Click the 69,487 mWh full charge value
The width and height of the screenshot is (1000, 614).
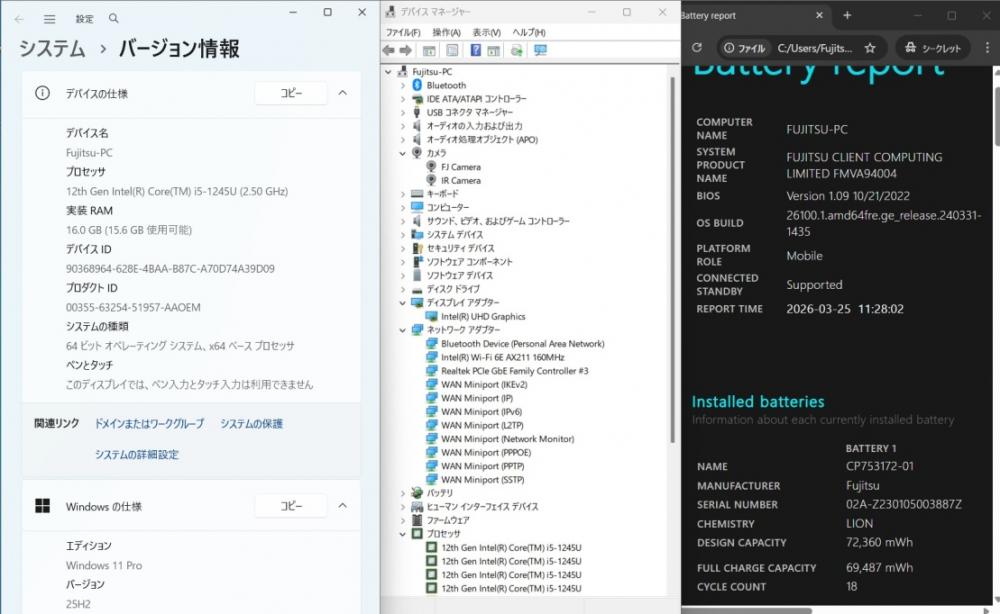tap(879, 567)
